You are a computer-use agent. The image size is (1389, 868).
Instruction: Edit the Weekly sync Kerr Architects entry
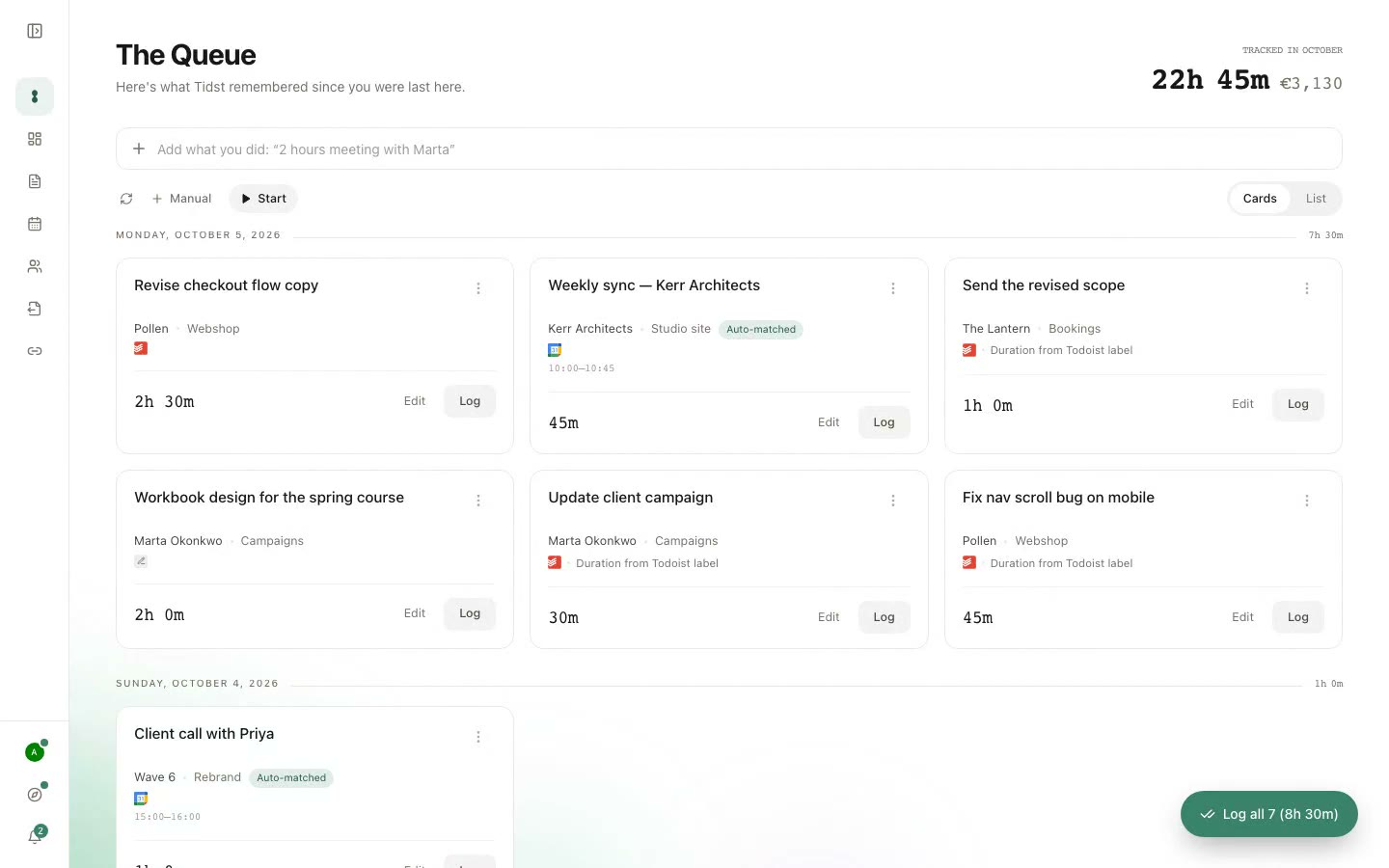(829, 422)
